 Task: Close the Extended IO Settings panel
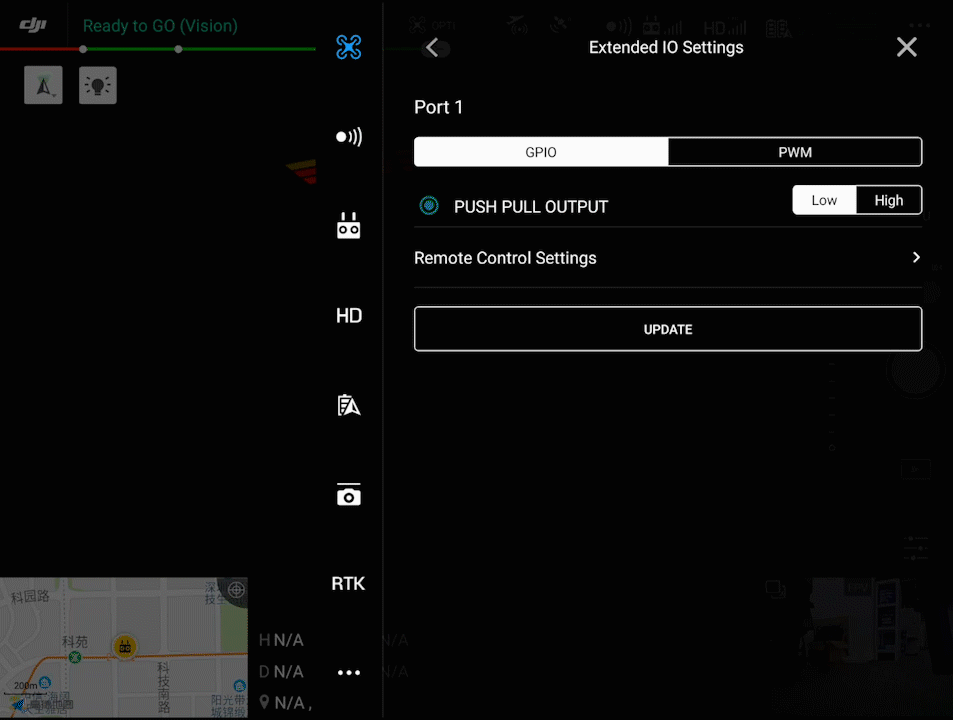[906, 47]
